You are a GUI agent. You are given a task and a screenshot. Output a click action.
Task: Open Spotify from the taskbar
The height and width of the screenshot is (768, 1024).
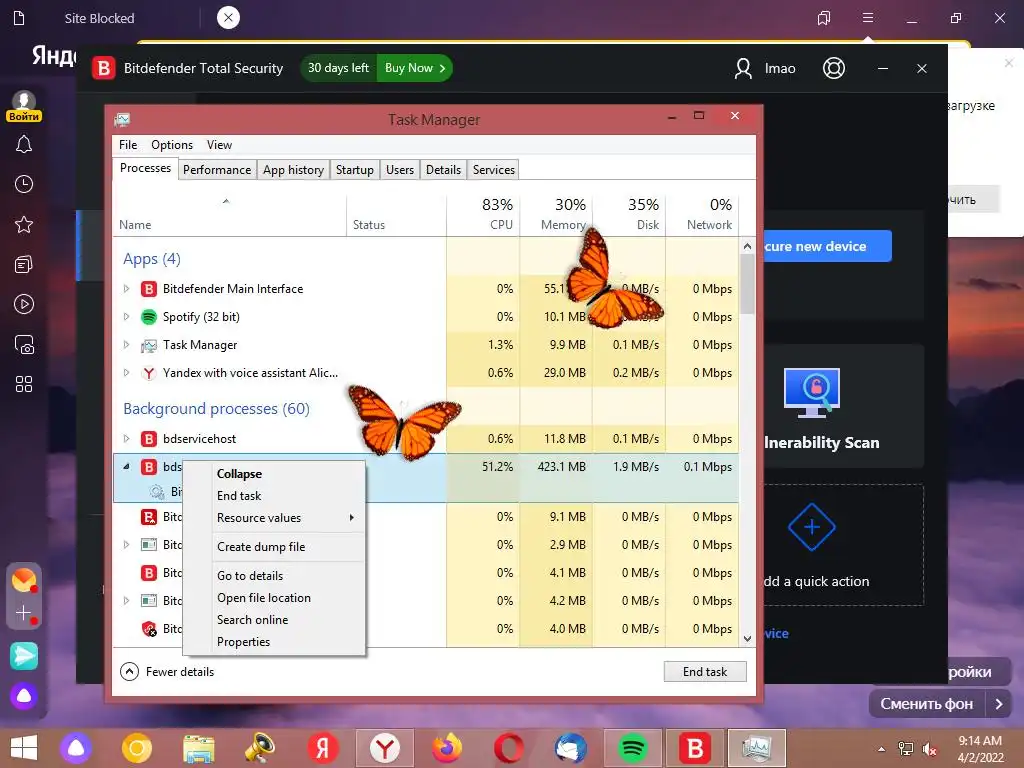632,748
